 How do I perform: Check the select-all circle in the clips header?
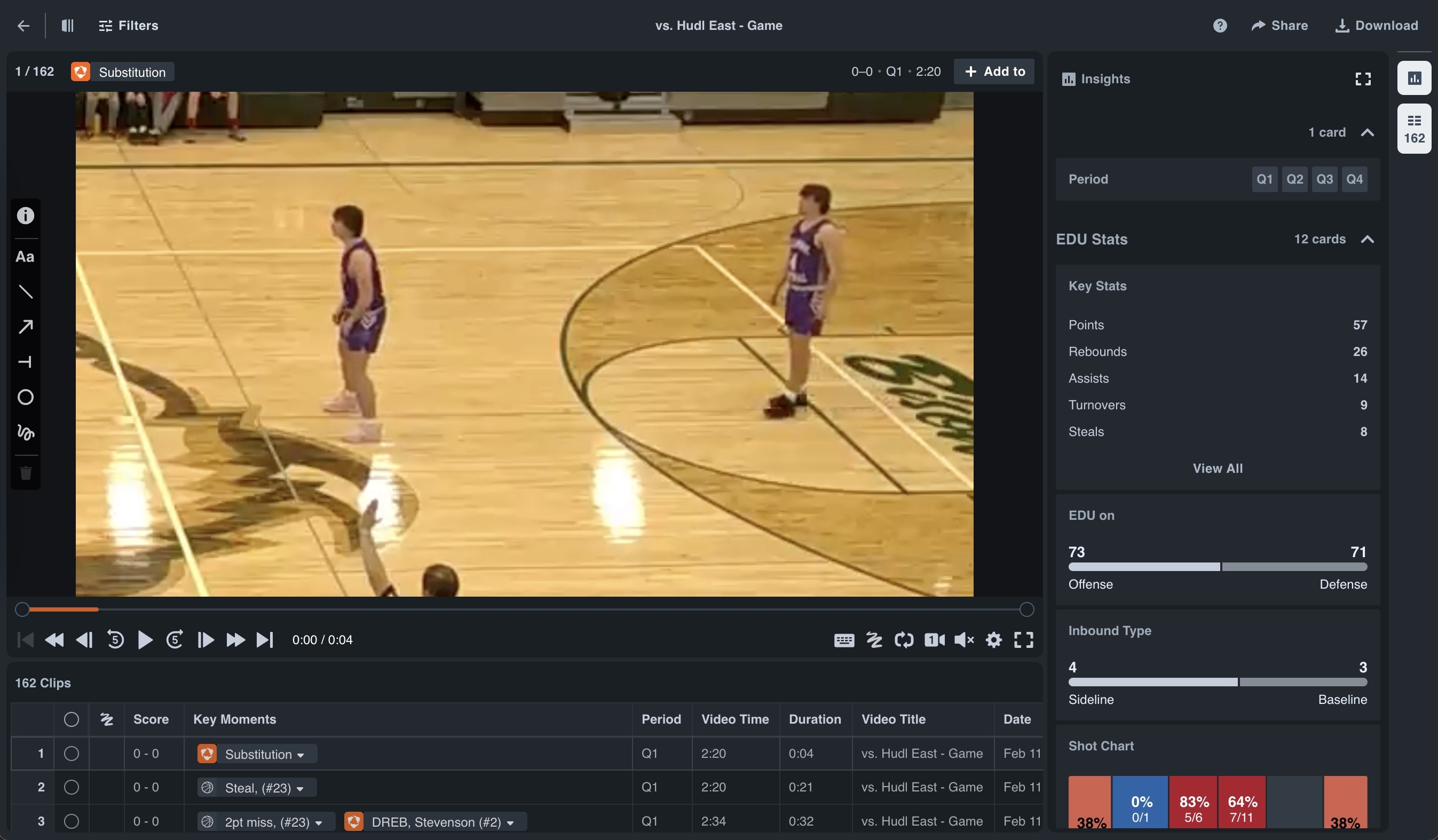(72, 719)
